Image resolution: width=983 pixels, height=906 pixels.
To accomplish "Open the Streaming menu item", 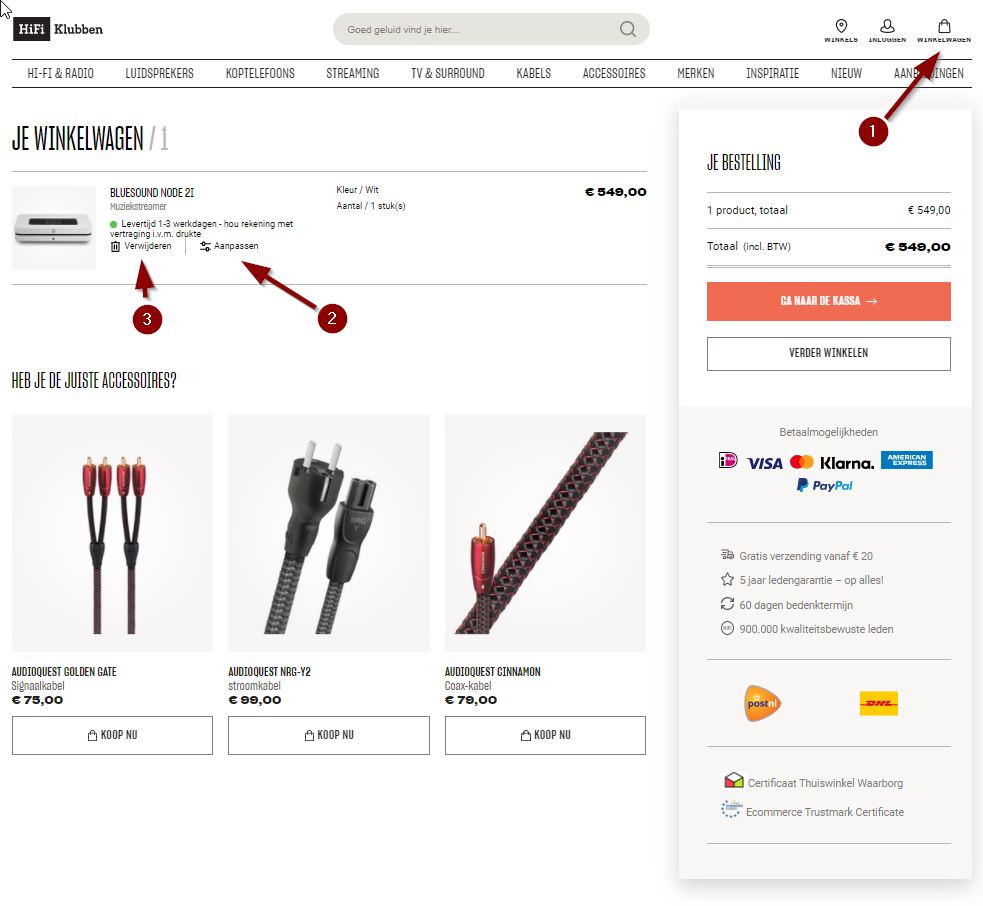I will 352,73.
